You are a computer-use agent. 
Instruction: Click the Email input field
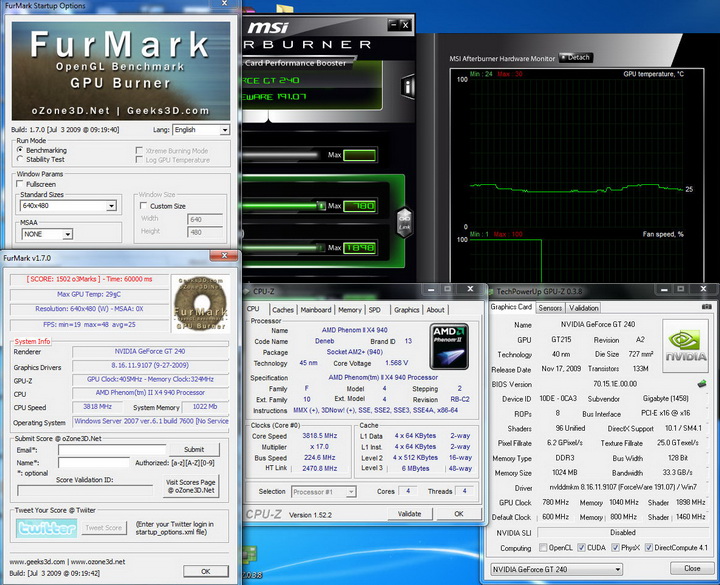click(111, 450)
